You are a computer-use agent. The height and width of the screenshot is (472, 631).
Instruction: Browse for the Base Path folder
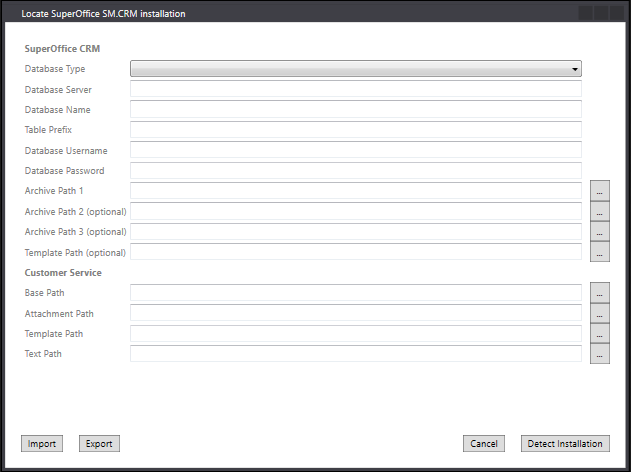tap(600, 293)
